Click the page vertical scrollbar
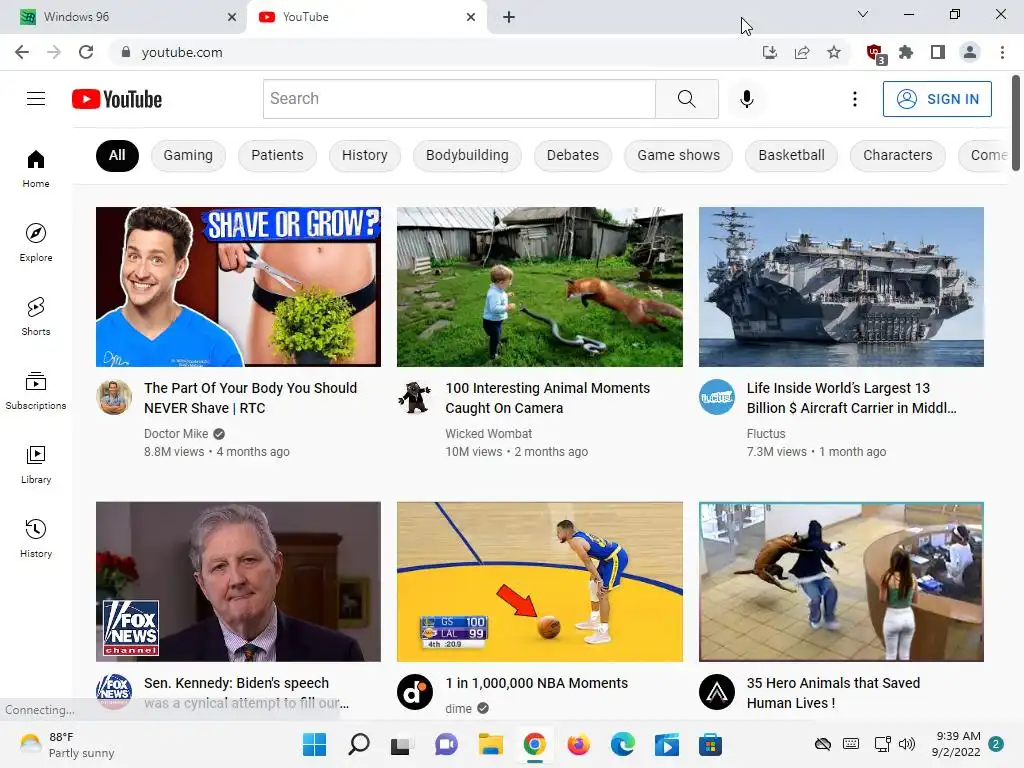The image size is (1024, 768). pos(1016,124)
